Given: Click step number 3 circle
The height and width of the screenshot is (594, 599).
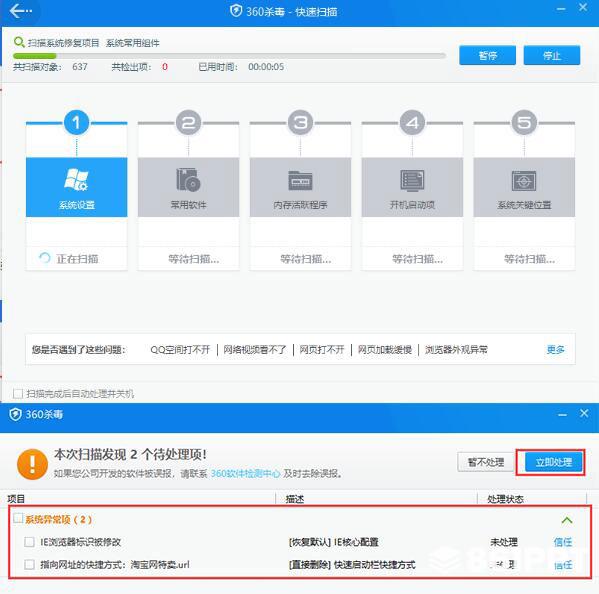Looking at the screenshot, I should 300,123.
